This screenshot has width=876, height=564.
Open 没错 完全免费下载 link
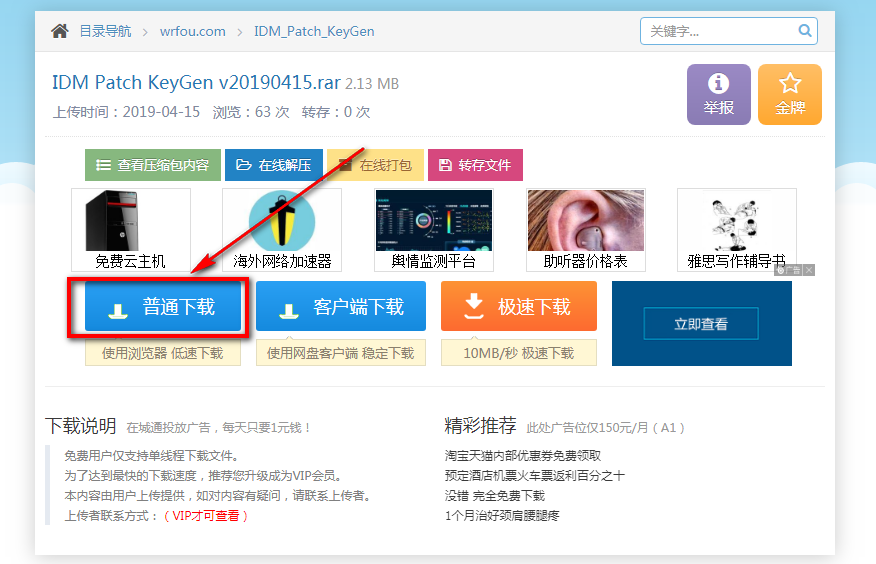coord(494,496)
